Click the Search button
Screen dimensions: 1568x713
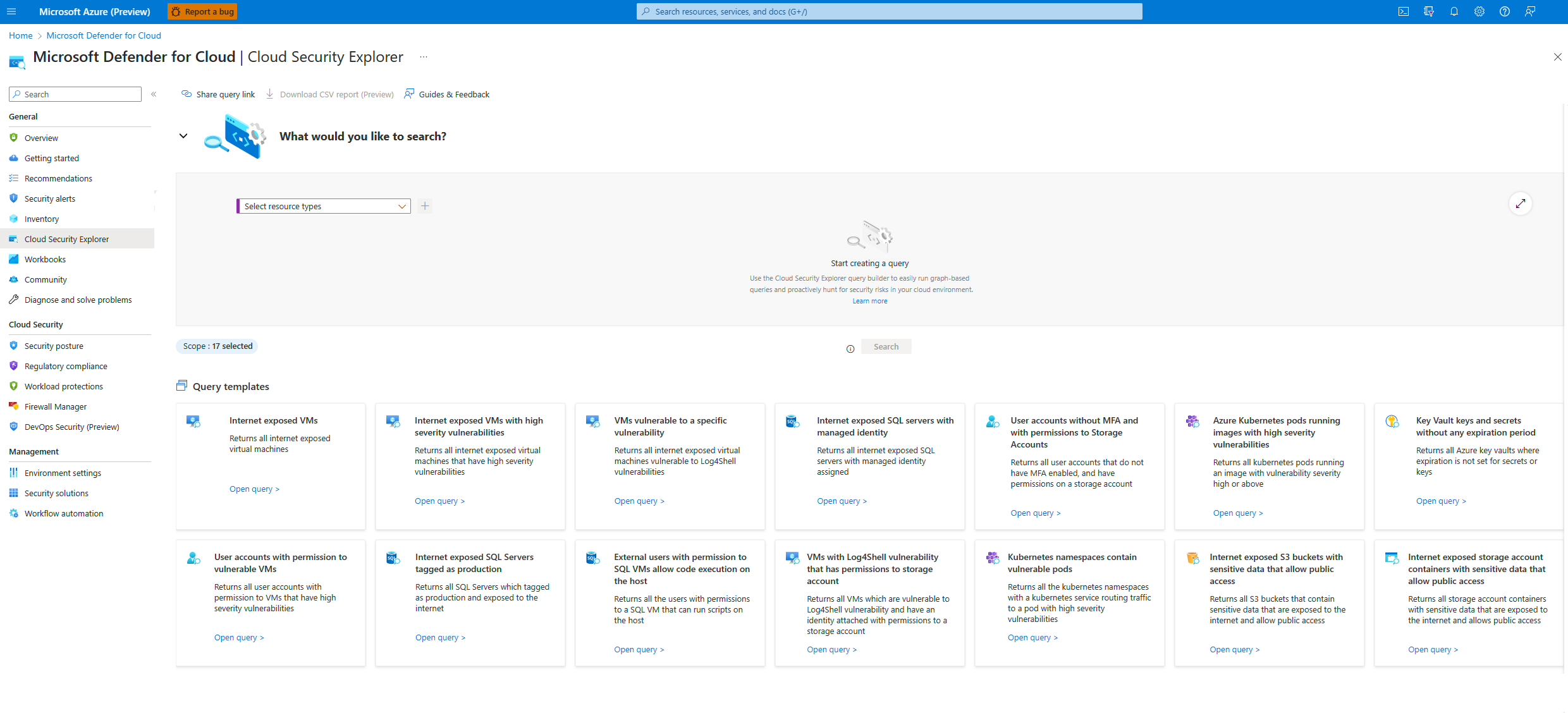click(884, 347)
